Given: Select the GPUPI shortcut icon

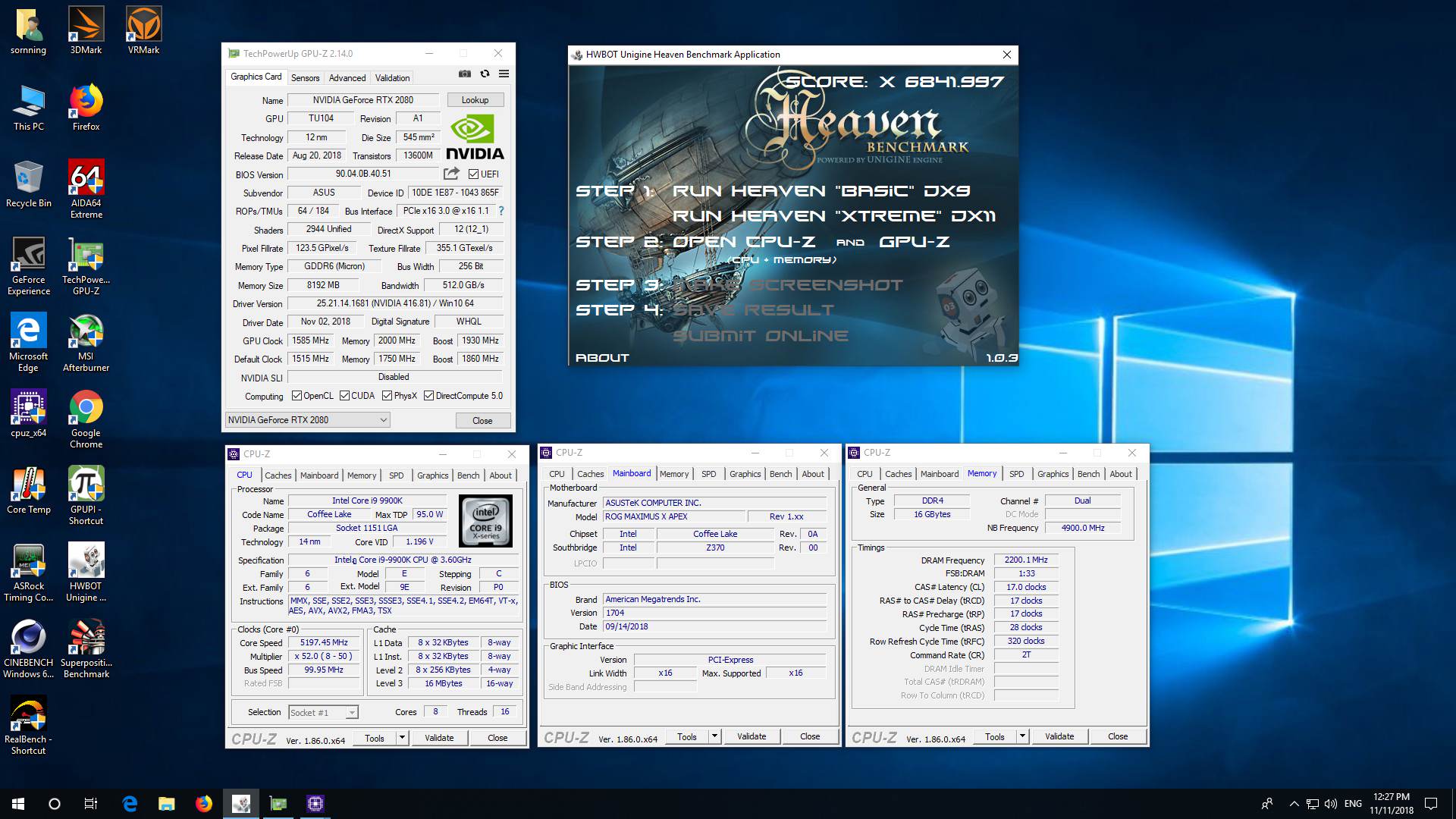Looking at the screenshot, I should point(86,496).
